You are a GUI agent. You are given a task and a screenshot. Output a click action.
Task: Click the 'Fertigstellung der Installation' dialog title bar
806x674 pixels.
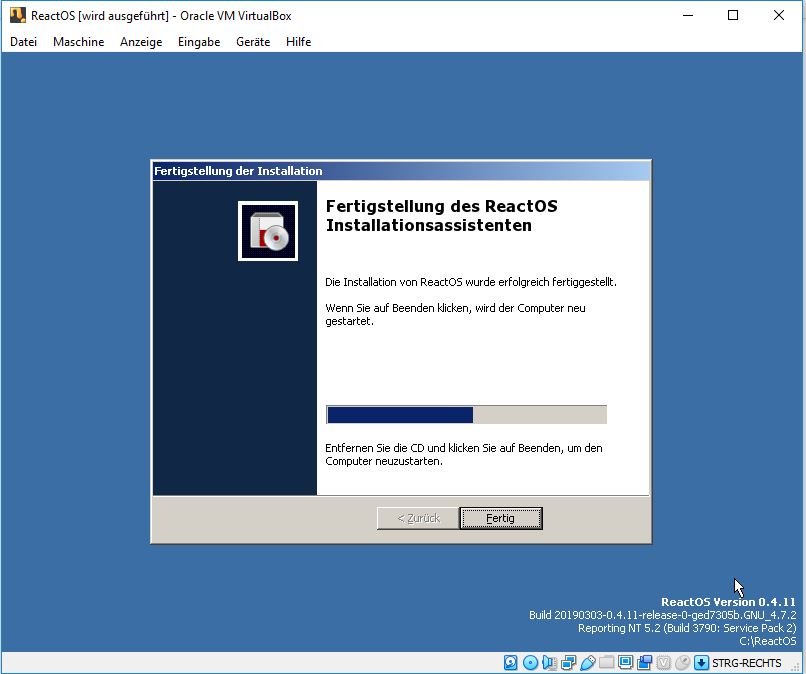coord(401,171)
